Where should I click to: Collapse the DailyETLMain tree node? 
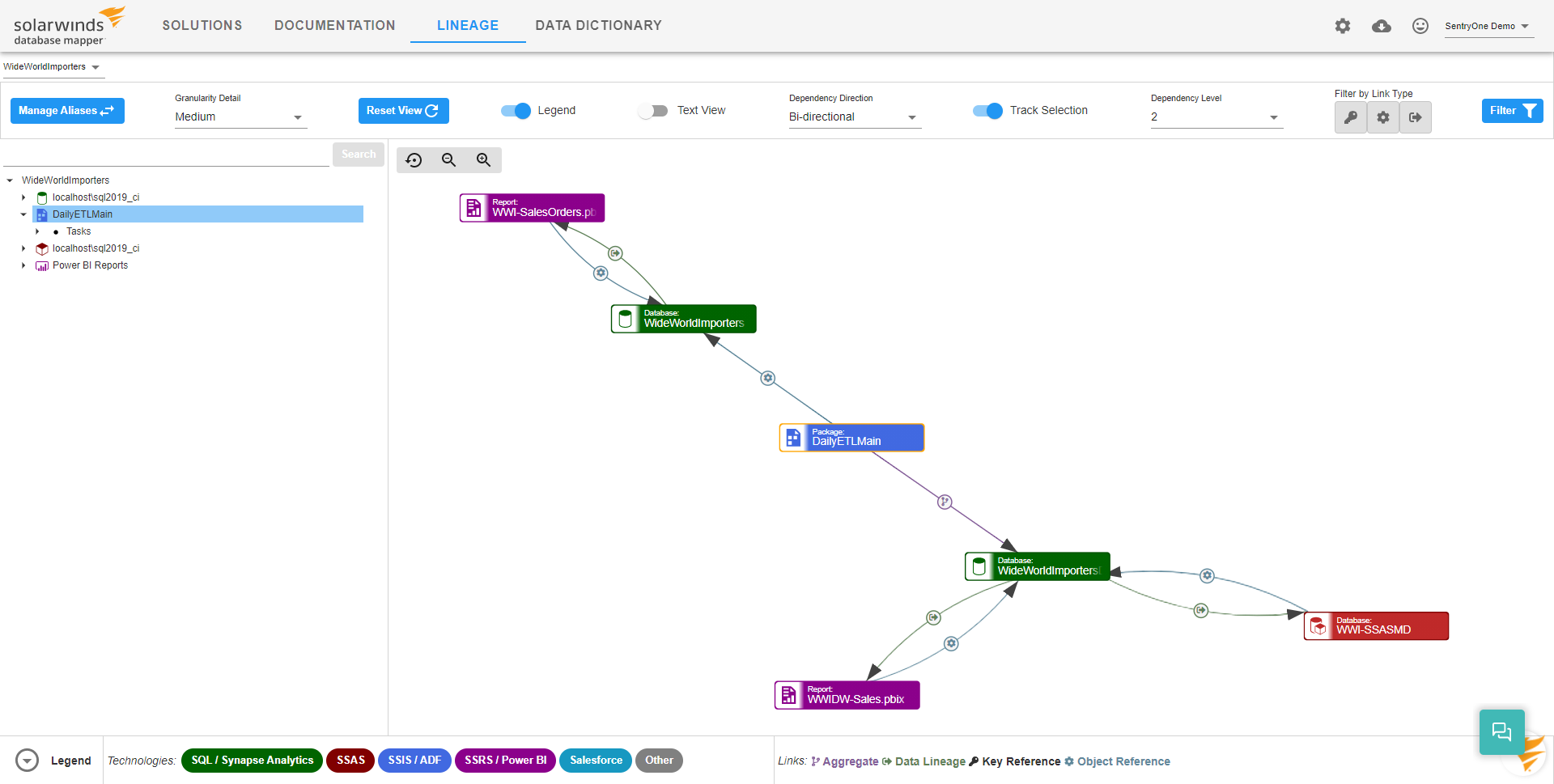tap(23, 214)
